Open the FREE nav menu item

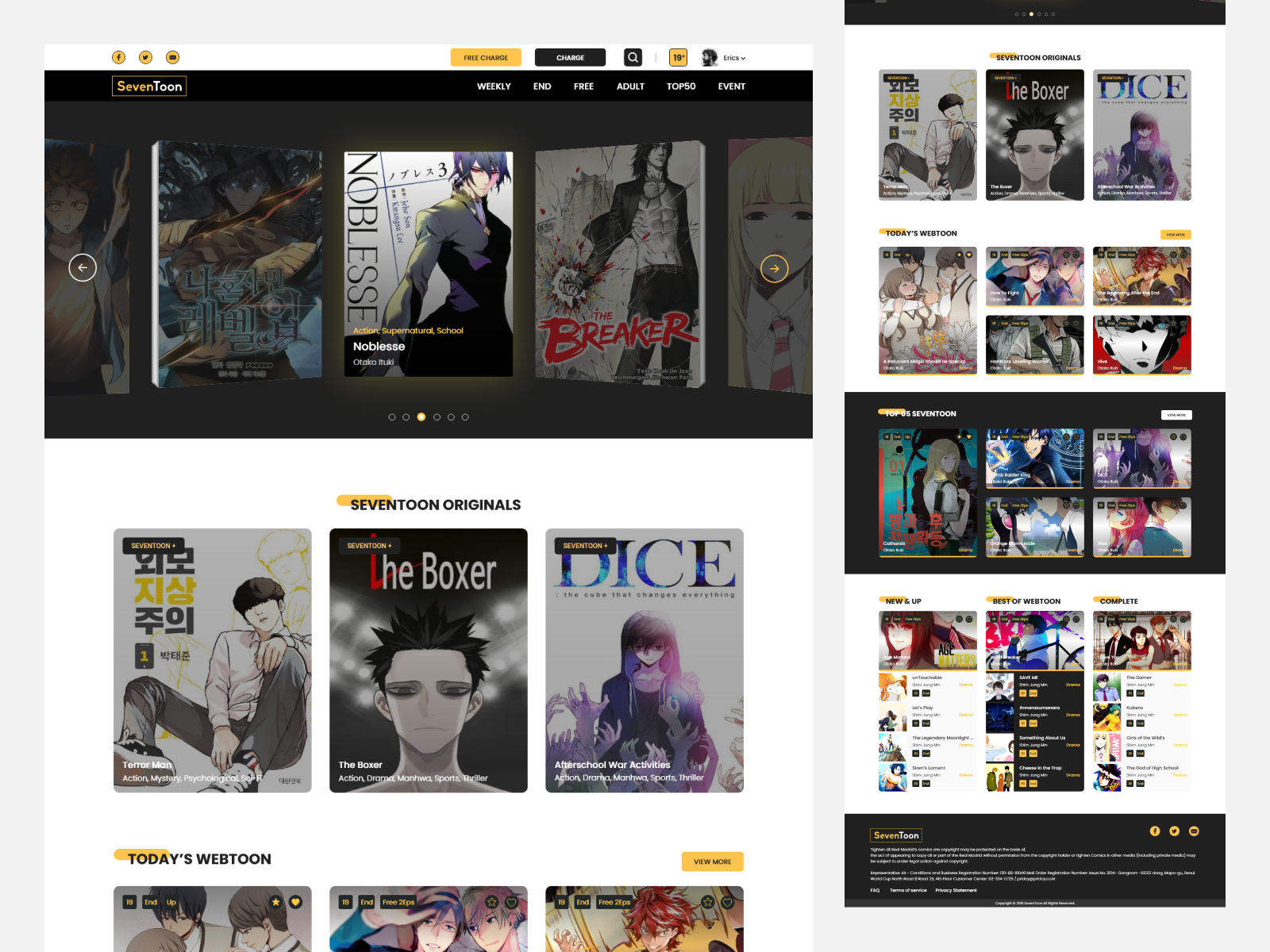point(583,86)
